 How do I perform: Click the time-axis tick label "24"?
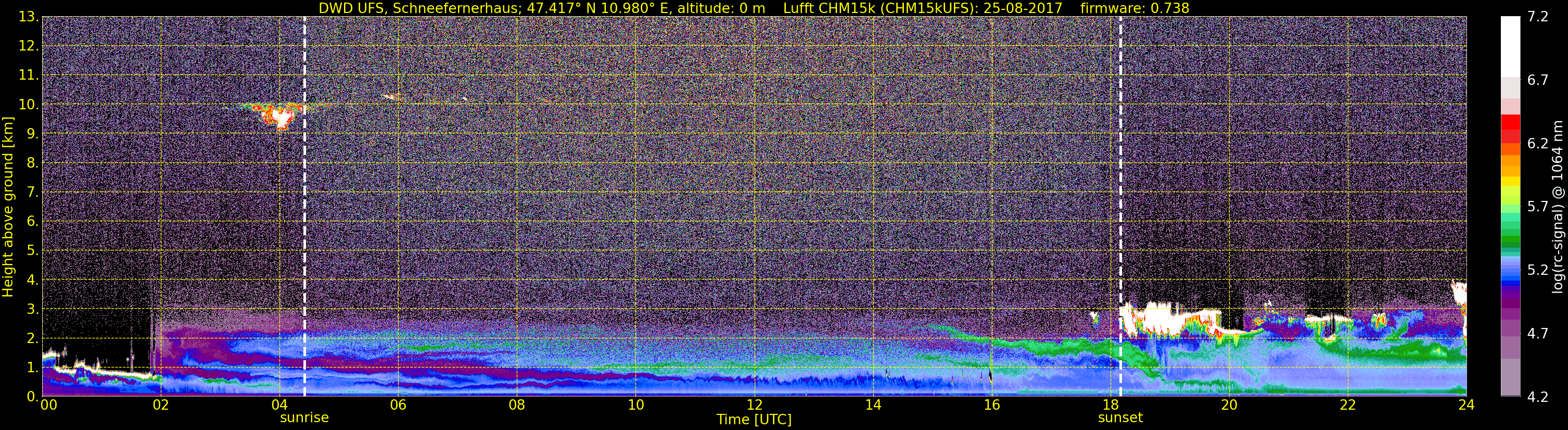[1467, 406]
